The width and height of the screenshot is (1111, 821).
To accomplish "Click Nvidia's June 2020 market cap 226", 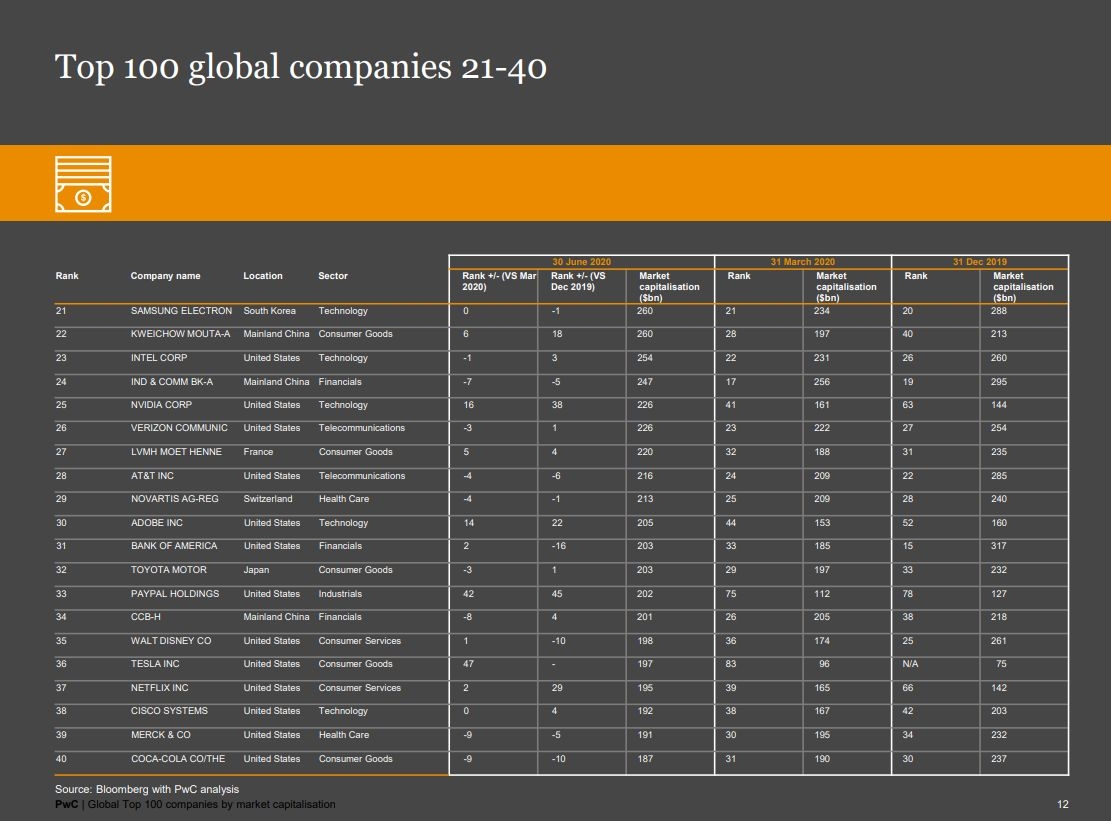I will click(645, 404).
